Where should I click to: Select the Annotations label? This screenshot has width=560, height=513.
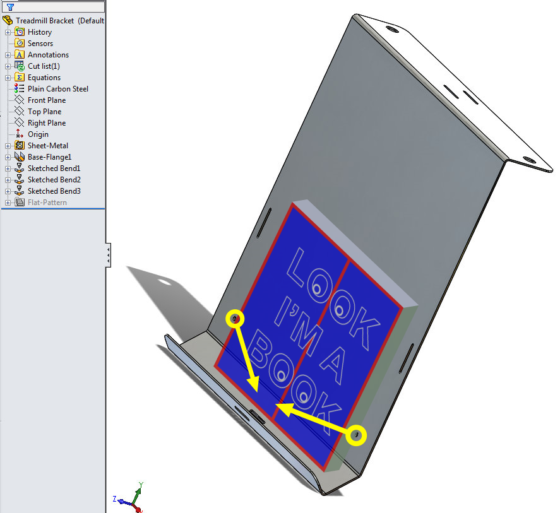click(x=48, y=55)
